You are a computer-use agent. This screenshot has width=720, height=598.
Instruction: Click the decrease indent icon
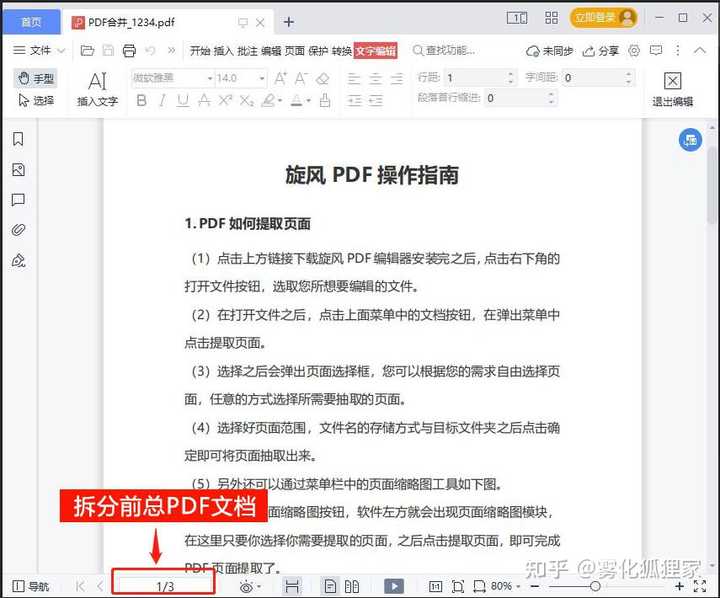tap(354, 100)
